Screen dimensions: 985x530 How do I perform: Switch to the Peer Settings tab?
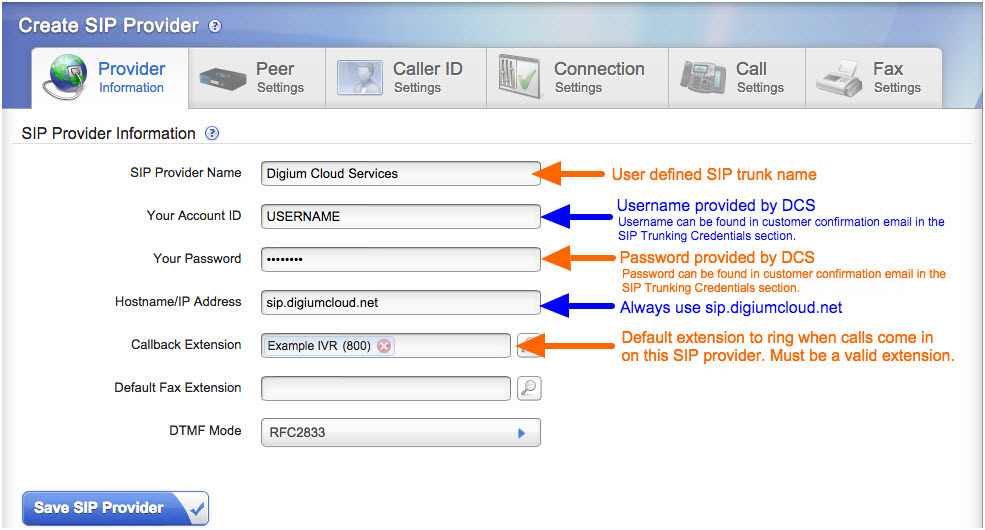257,78
